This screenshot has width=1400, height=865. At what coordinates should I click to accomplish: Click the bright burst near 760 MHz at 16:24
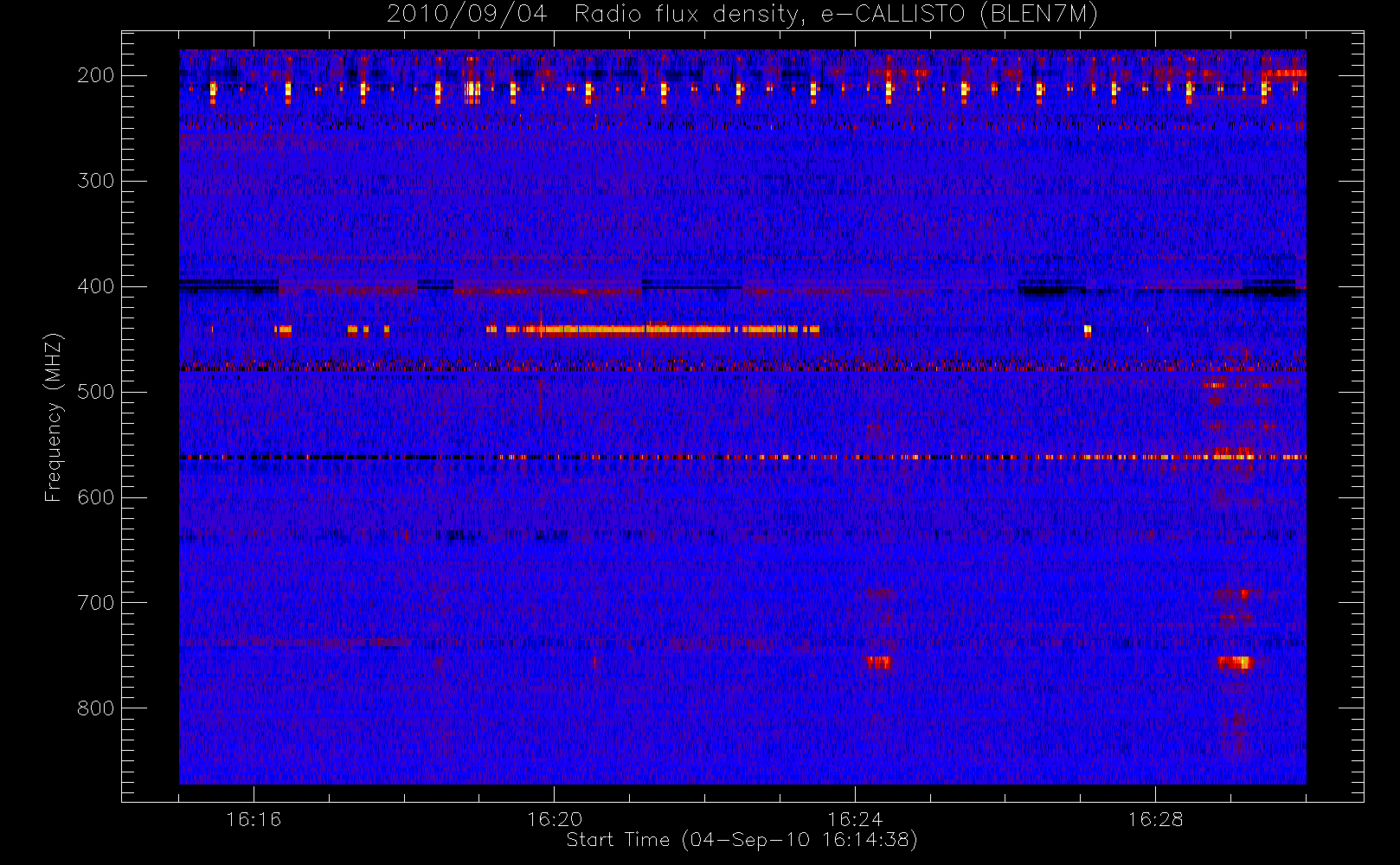coord(879,663)
